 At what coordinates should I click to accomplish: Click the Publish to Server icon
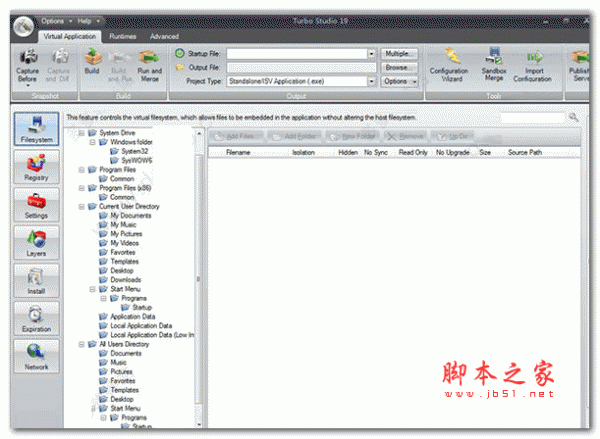point(580,57)
